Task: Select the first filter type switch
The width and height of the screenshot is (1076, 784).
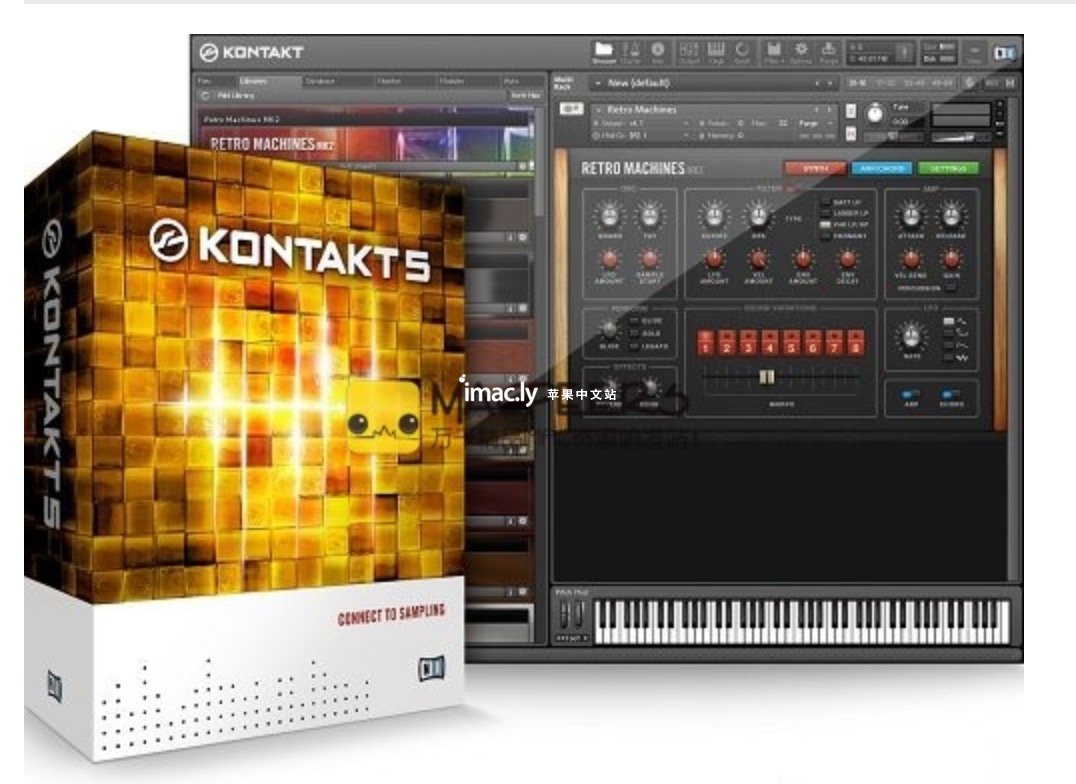Action: pos(826,203)
